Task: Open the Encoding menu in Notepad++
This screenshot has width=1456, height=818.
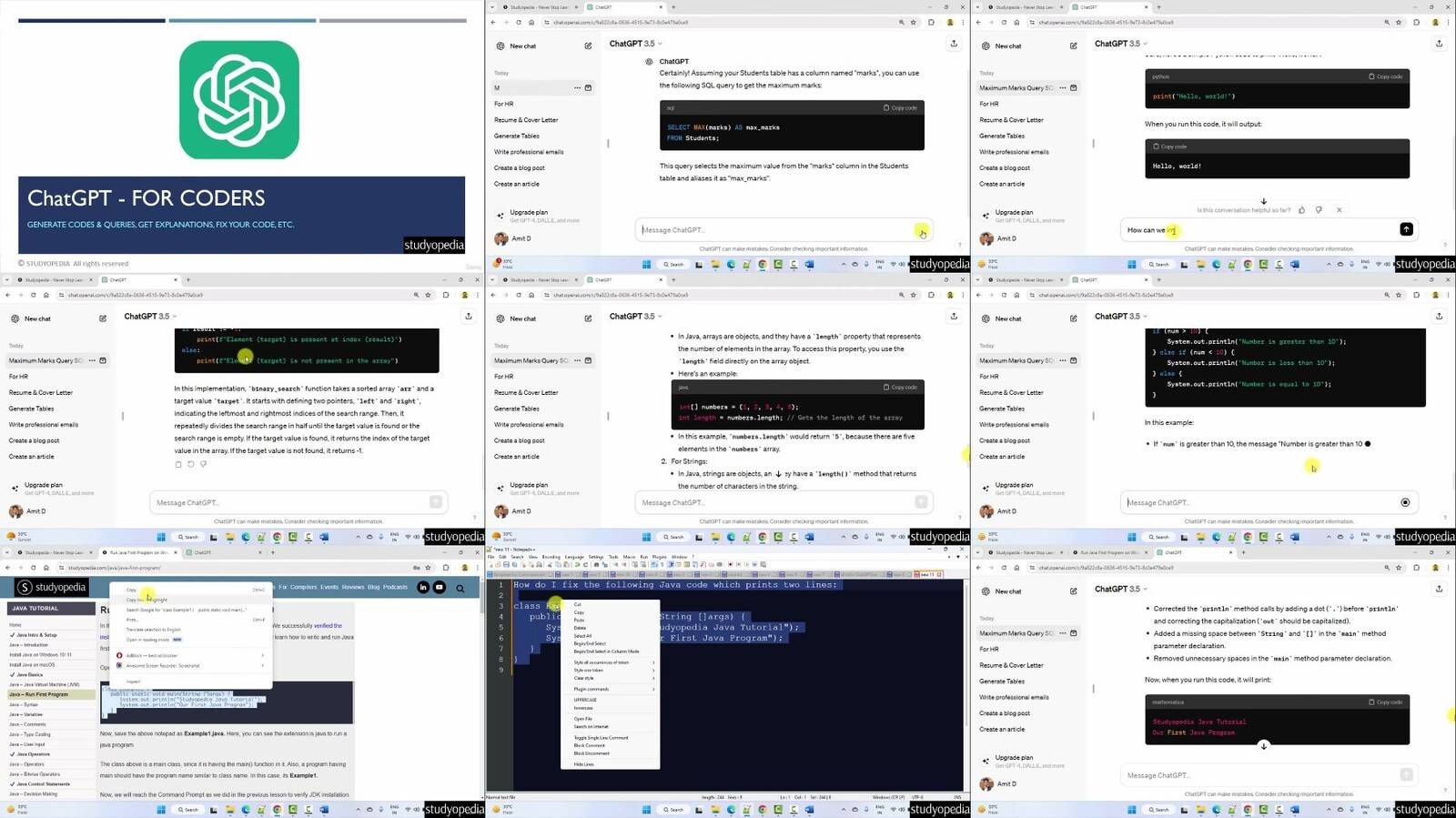Action: click(x=551, y=557)
